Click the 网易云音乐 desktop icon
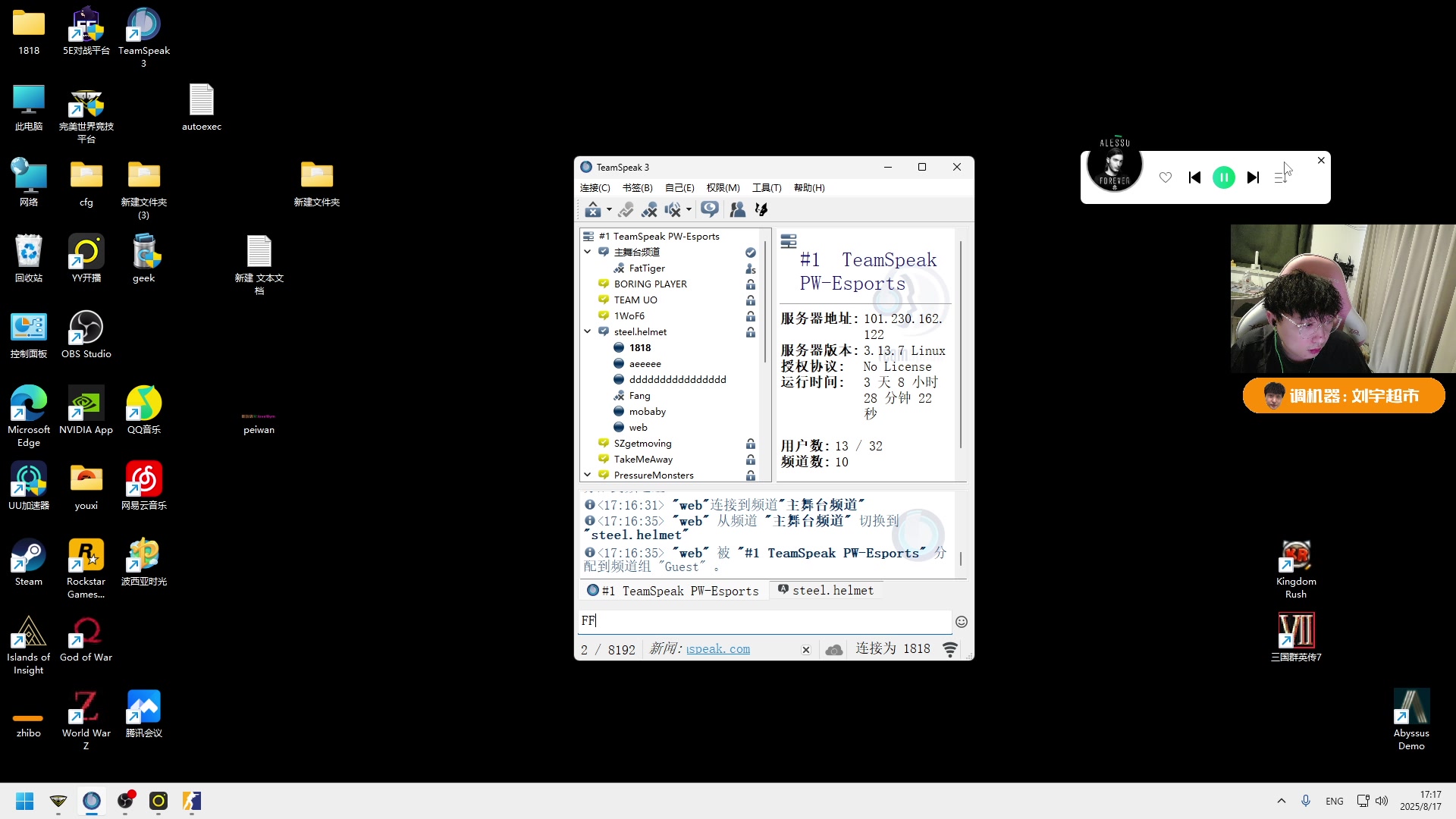 click(144, 486)
